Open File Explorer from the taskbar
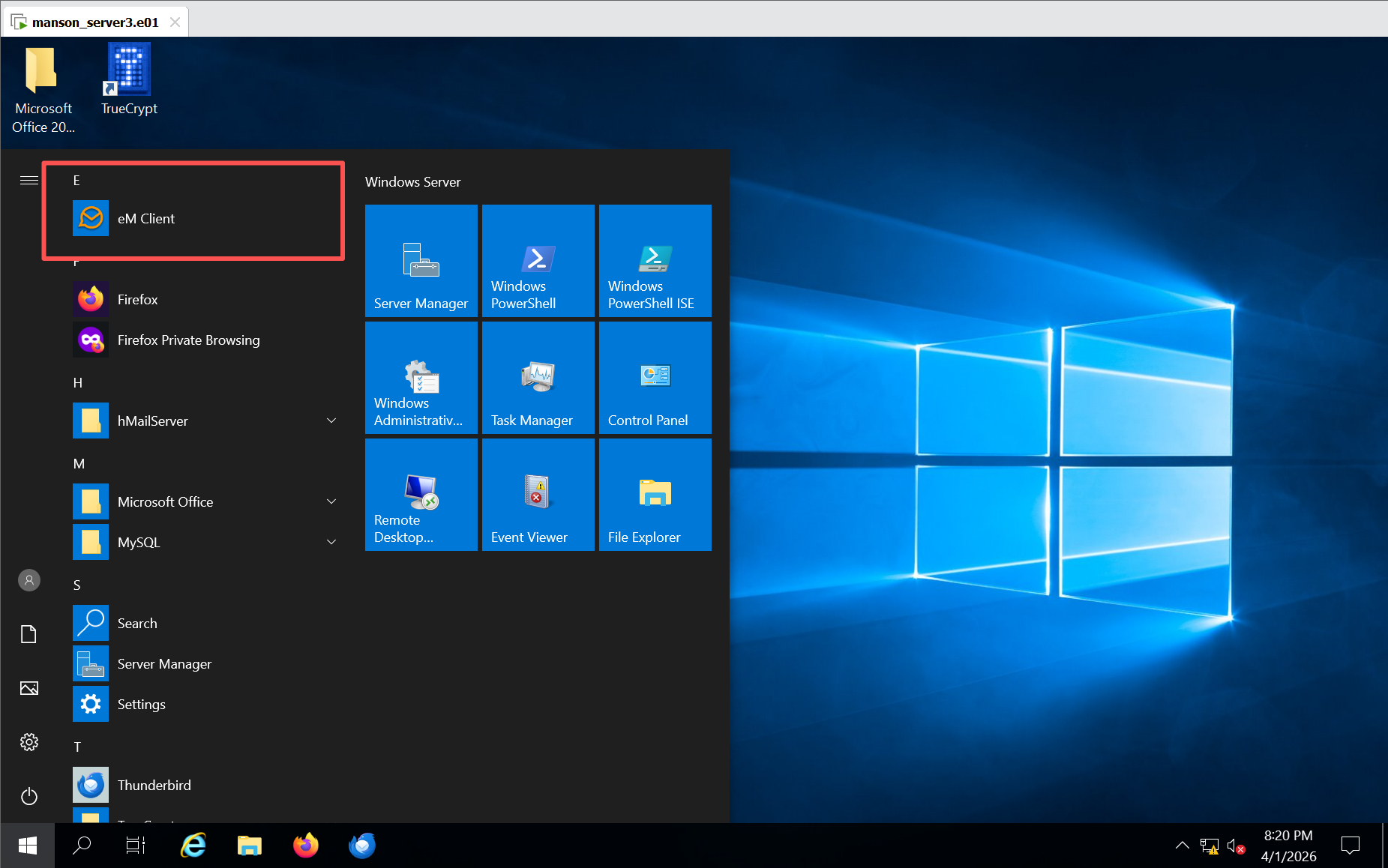The image size is (1388, 868). [250, 846]
